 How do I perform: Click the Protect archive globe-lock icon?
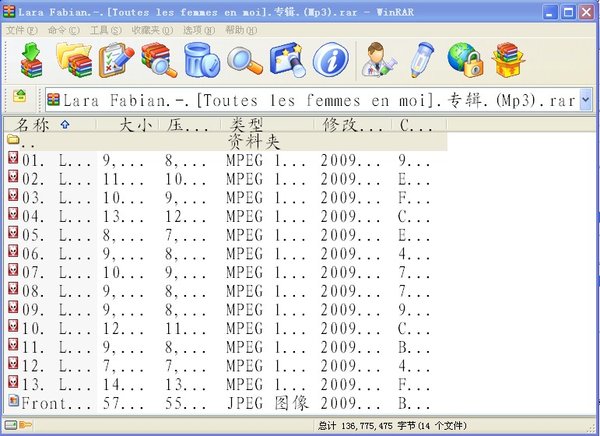(x=465, y=60)
